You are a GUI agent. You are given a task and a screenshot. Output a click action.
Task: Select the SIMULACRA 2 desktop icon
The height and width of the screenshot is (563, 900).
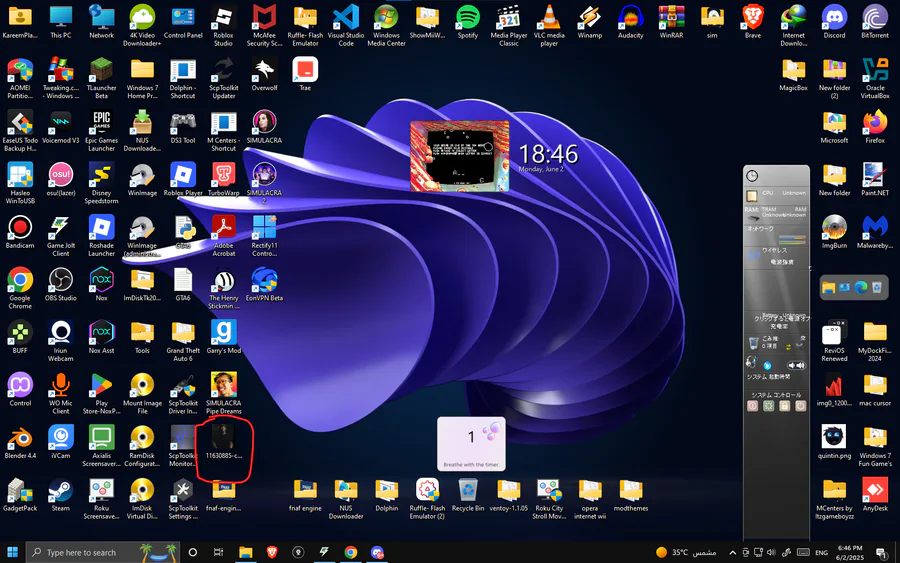(x=264, y=183)
